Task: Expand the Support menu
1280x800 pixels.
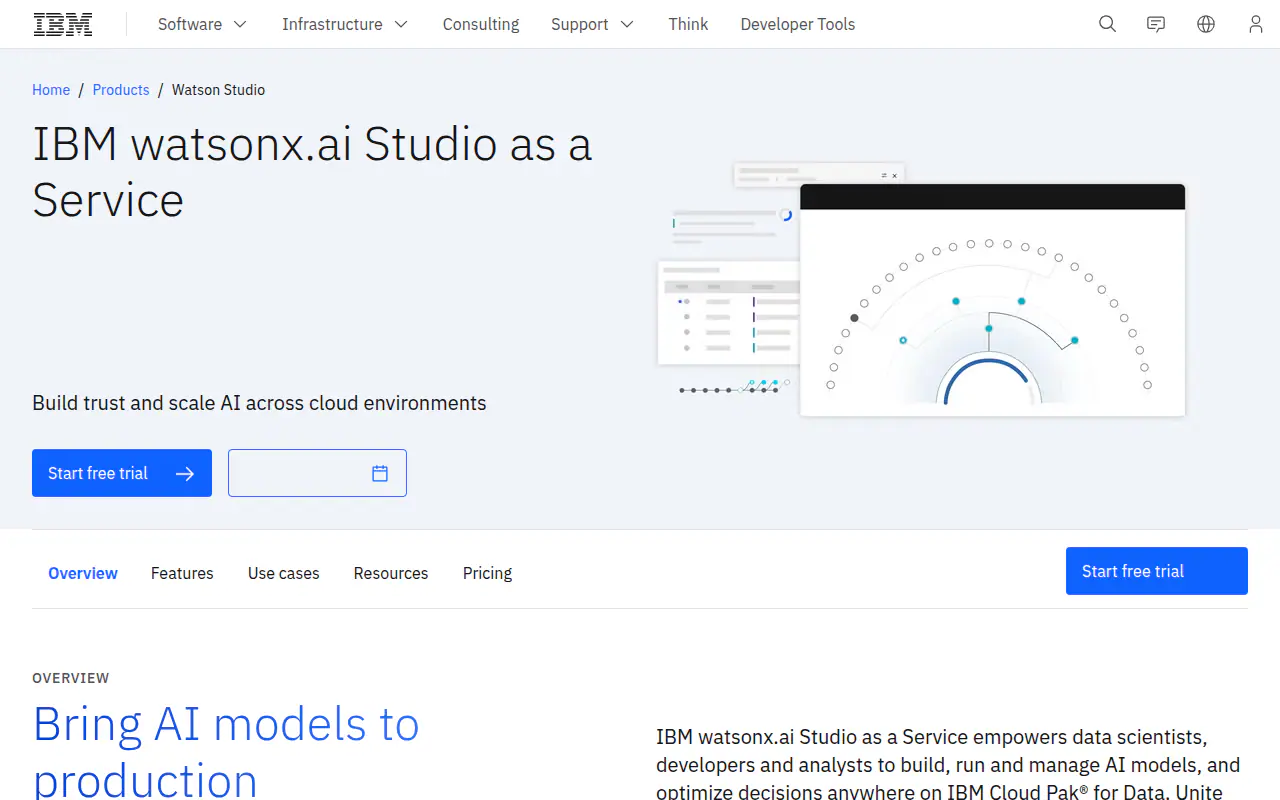Action: 592,24
